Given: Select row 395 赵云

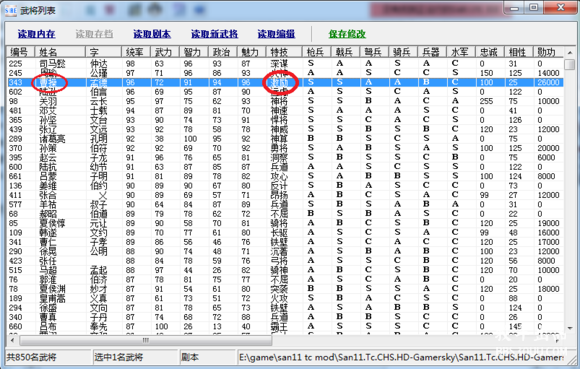Looking at the screenshot, I should click(x=285, y=158).
